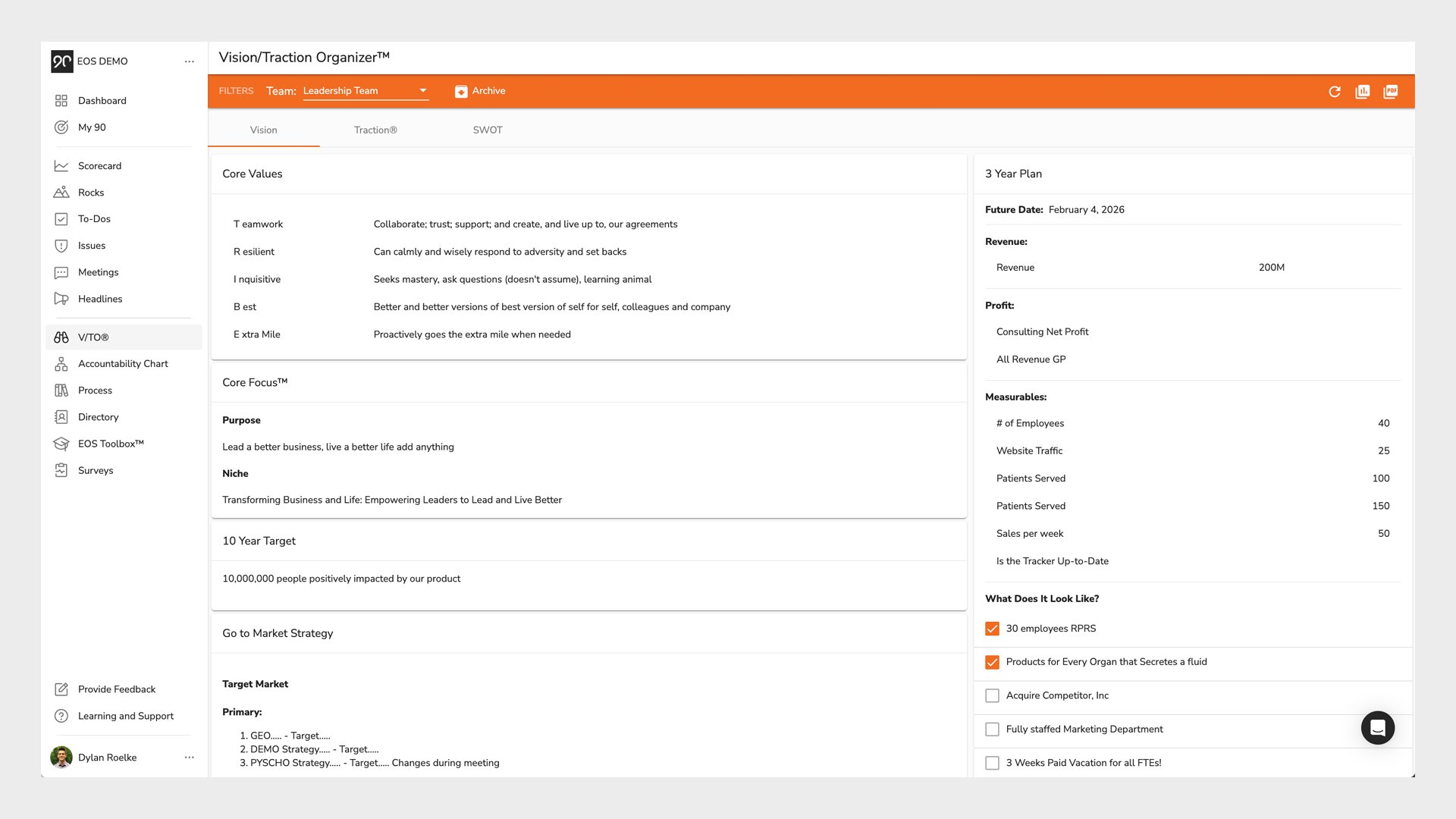
Task: Open the Scorecard sidebar icon
Action: coord(61,166)
